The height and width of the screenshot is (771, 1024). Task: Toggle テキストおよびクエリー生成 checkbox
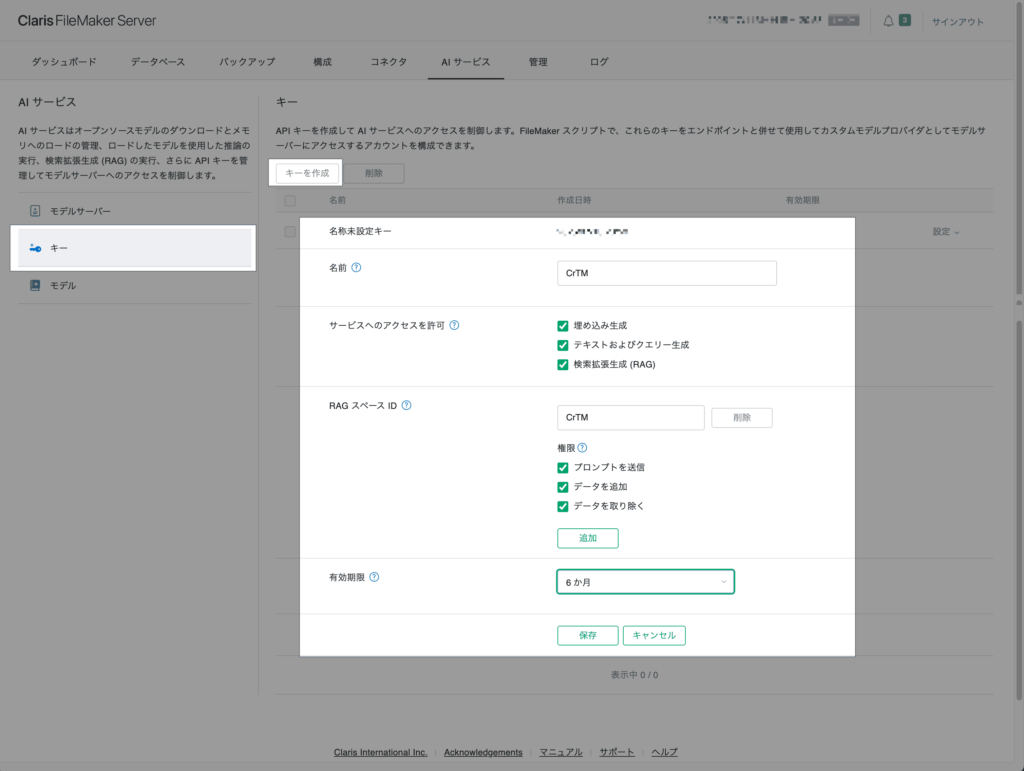pyautogui.click(x=562, y=345)
